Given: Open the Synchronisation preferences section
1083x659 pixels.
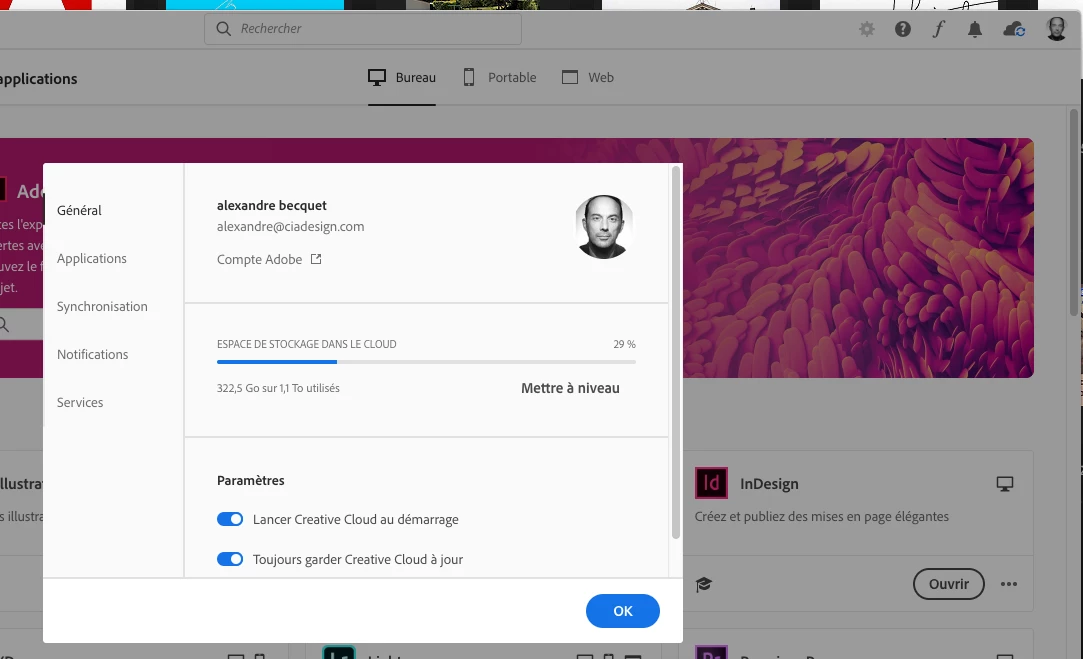Looking at the screenshot, I should pos(102,307).
